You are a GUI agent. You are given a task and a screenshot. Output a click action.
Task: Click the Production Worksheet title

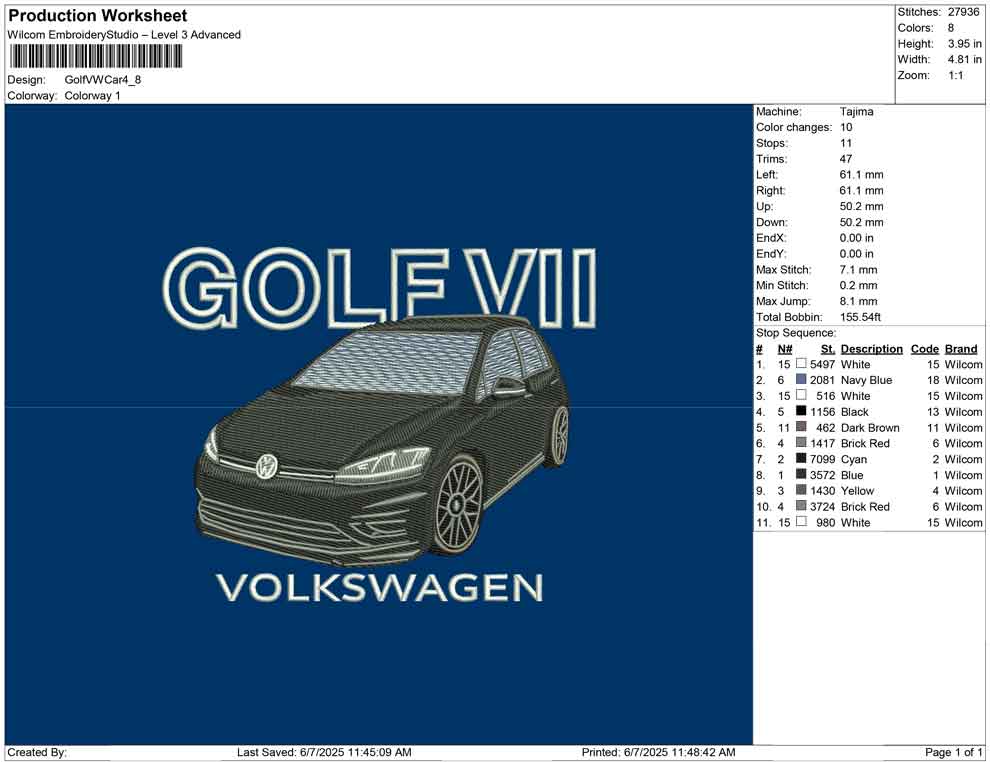pyautogui.click(x=98, y=16)
